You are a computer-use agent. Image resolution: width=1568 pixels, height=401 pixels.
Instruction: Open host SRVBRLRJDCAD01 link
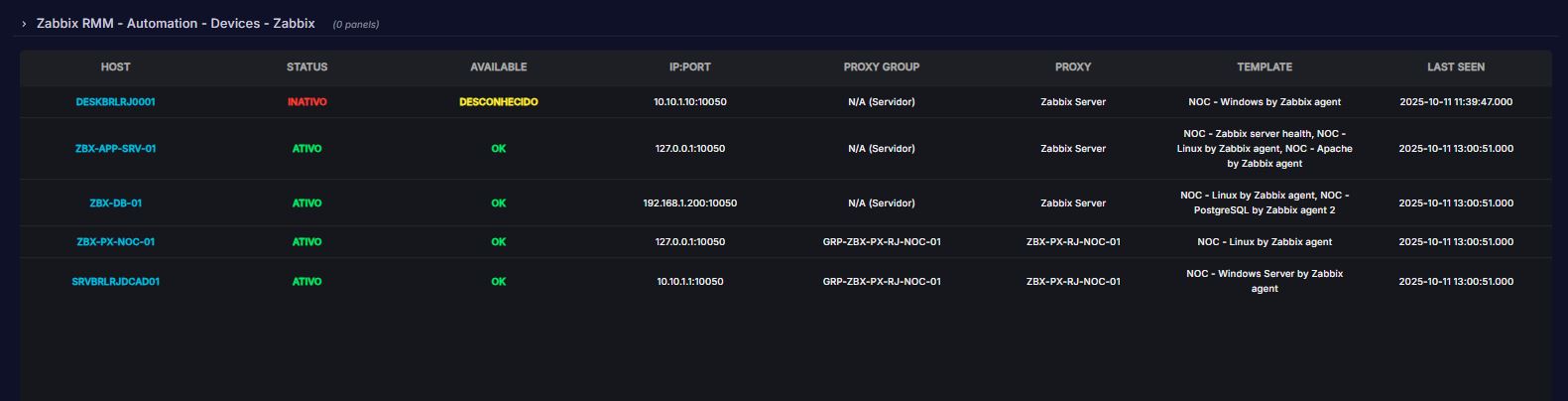pos(115,282)
